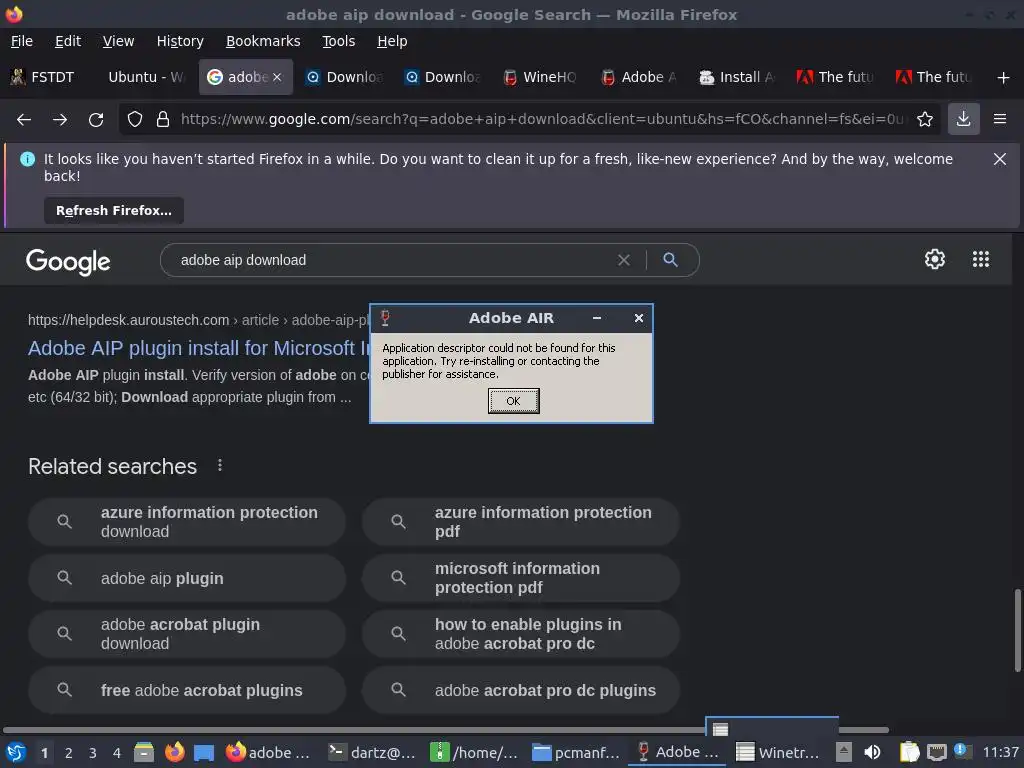
Task: Launch file manager from the quick launch
Action: 144,752
